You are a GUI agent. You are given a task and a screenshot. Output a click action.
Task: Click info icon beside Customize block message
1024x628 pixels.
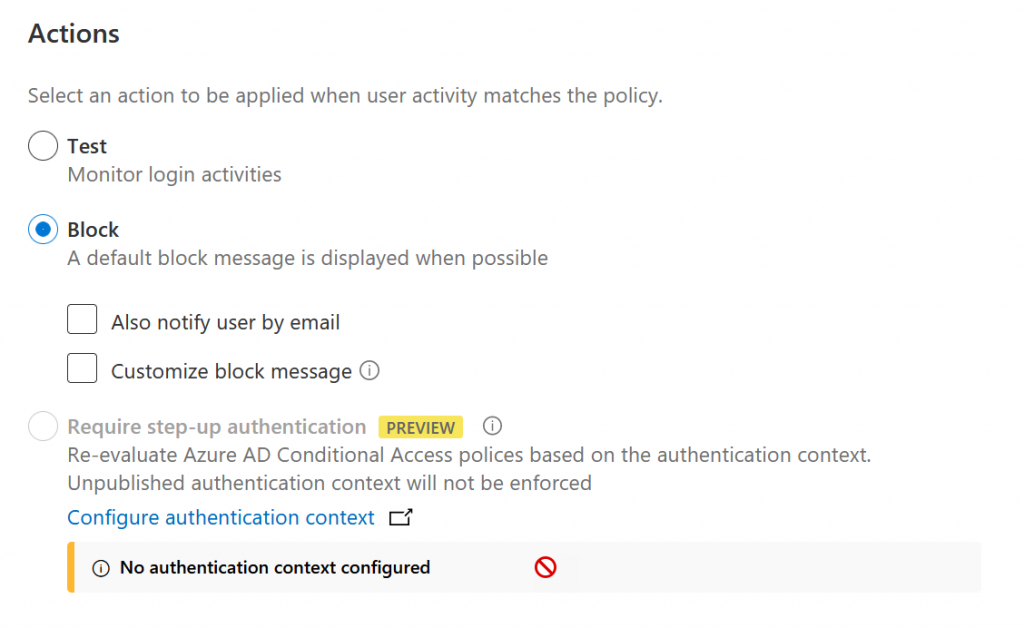[370, 371]
